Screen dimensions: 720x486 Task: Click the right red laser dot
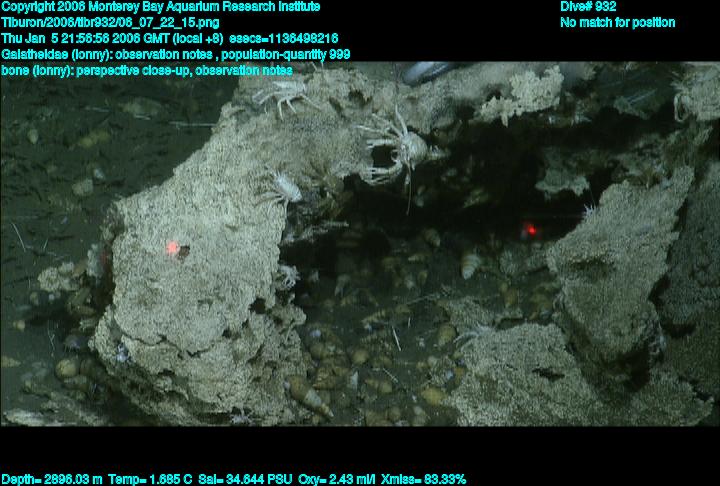pos(531,230)
